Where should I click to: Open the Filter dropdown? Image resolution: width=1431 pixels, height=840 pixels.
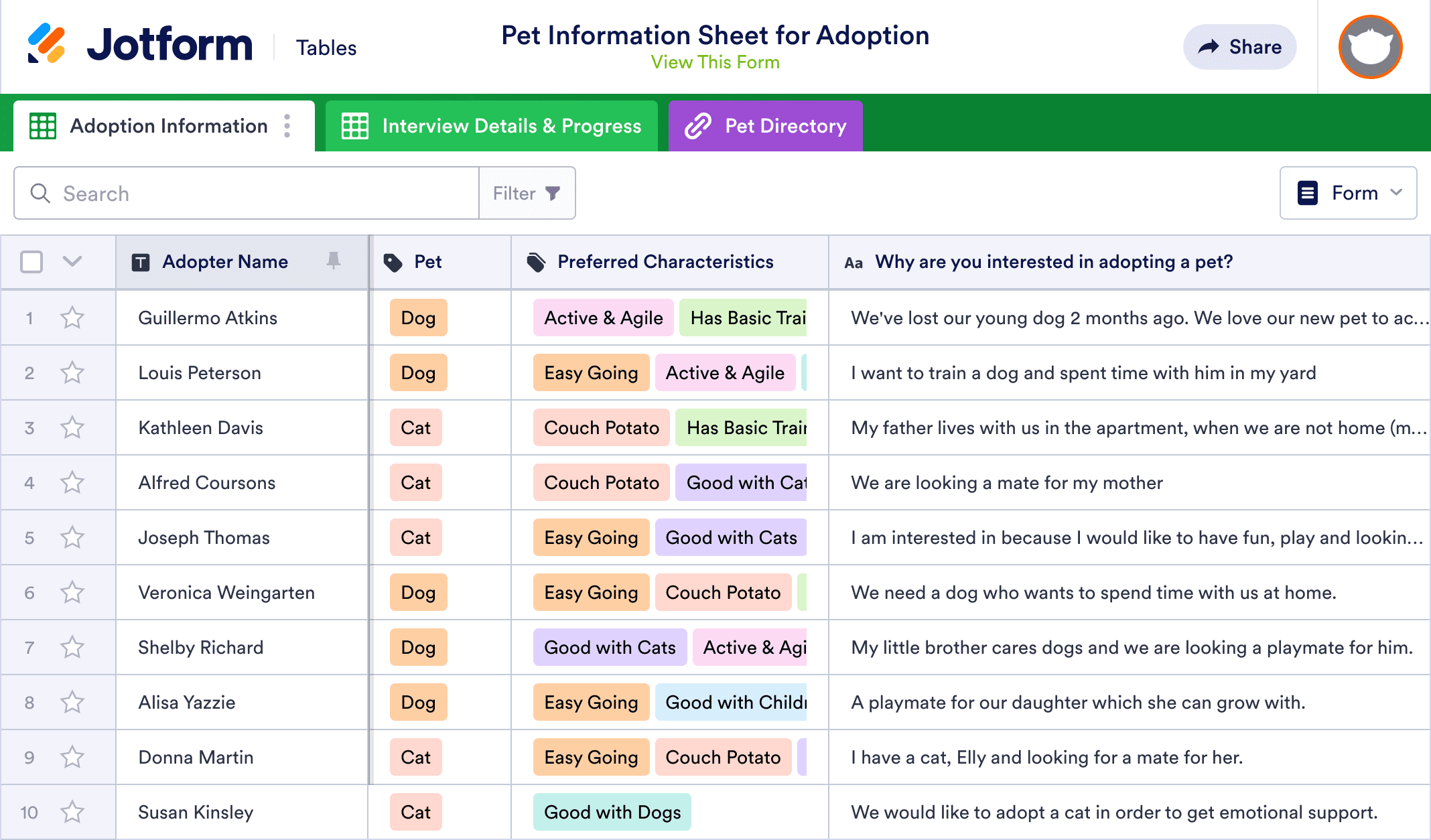[x=527, y=194]
